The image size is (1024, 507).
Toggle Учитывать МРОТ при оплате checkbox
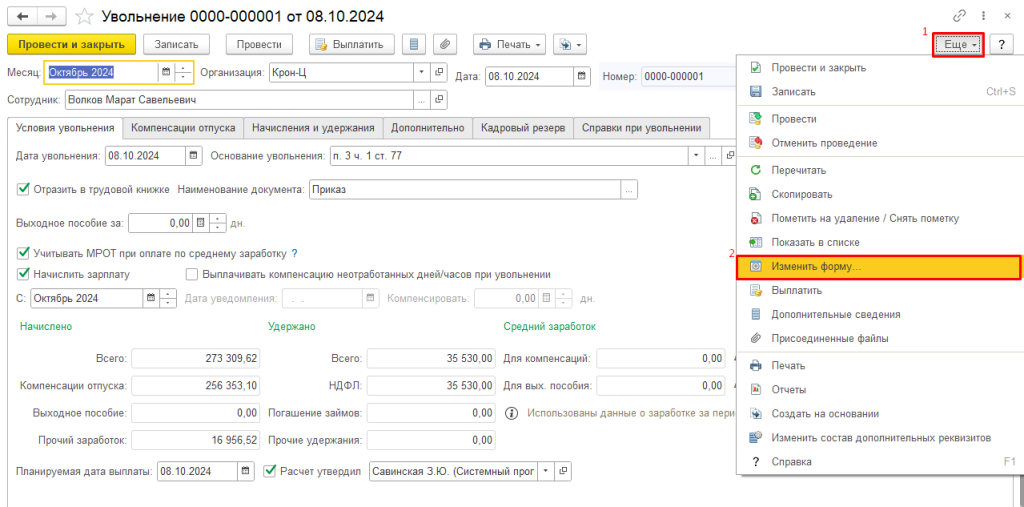tap(23, 253)
